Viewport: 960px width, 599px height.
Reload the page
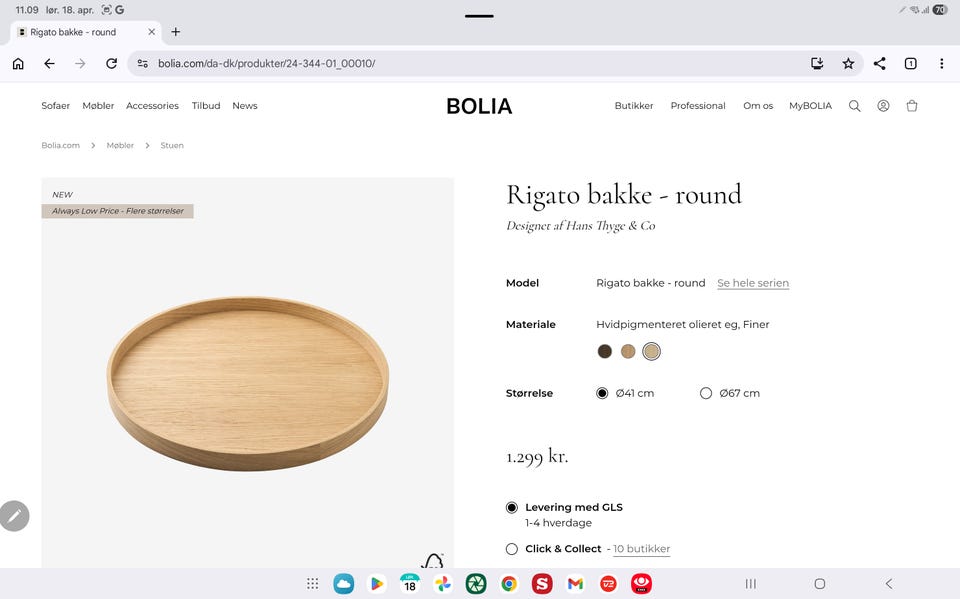coord(111,64)
